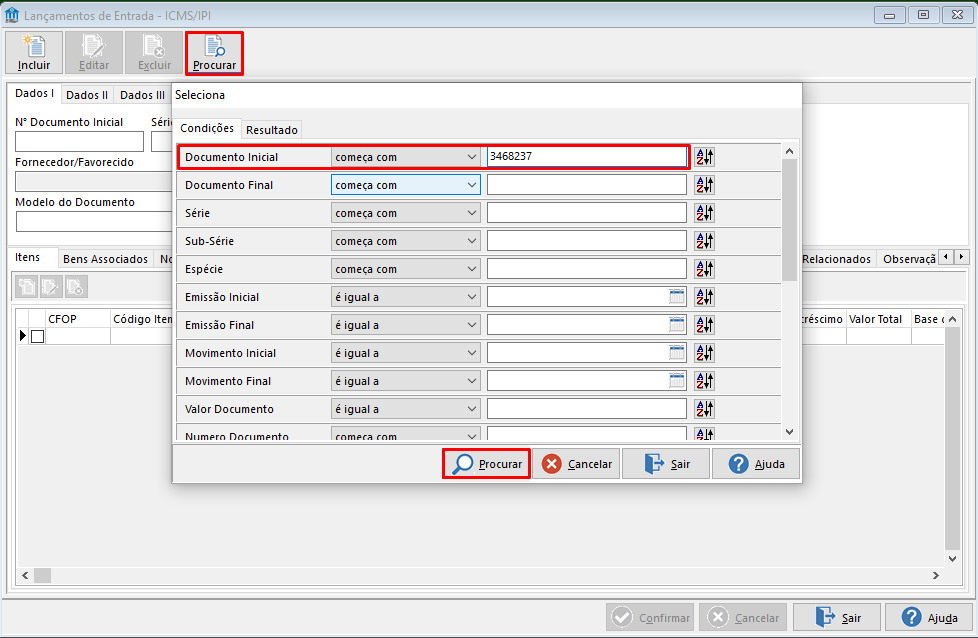Click tab strip scroll left arrow
Image resolution: width=978 pixels, height=638 pixels.
point(946,256)
